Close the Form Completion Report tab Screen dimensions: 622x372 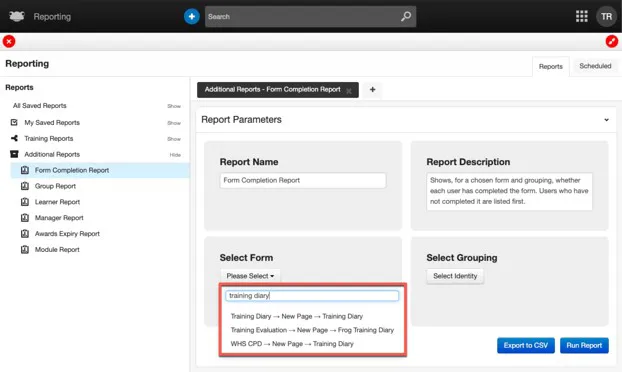349,91
